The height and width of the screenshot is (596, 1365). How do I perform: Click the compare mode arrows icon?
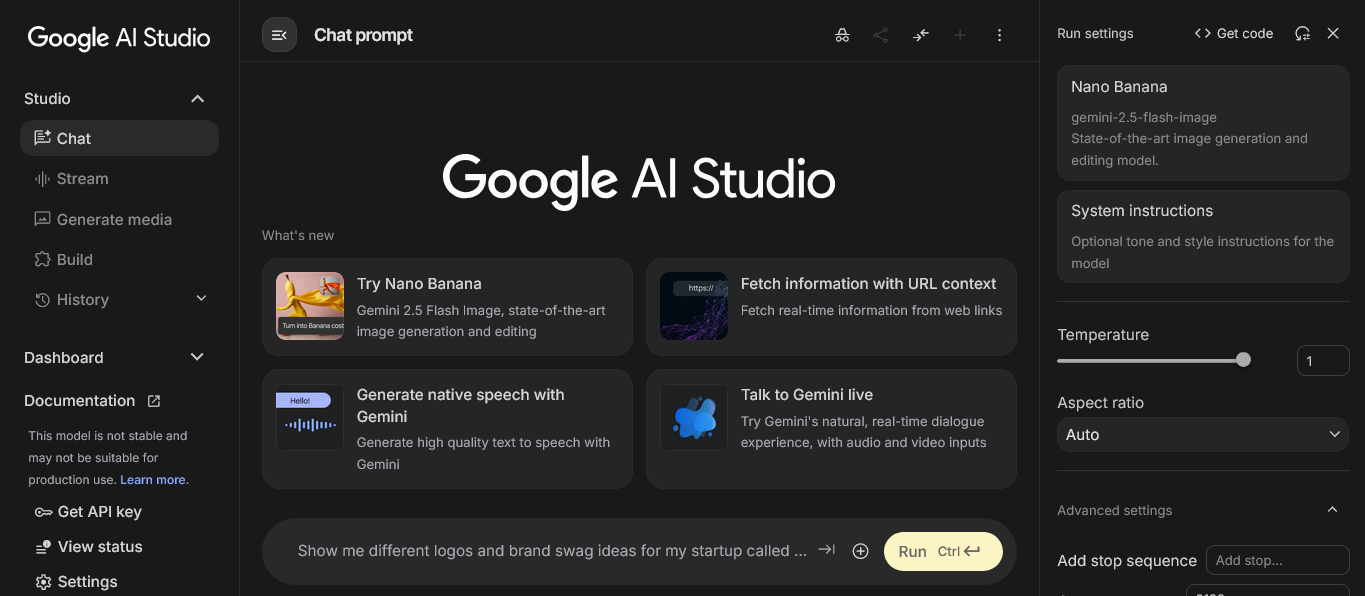tap(921, 35)
